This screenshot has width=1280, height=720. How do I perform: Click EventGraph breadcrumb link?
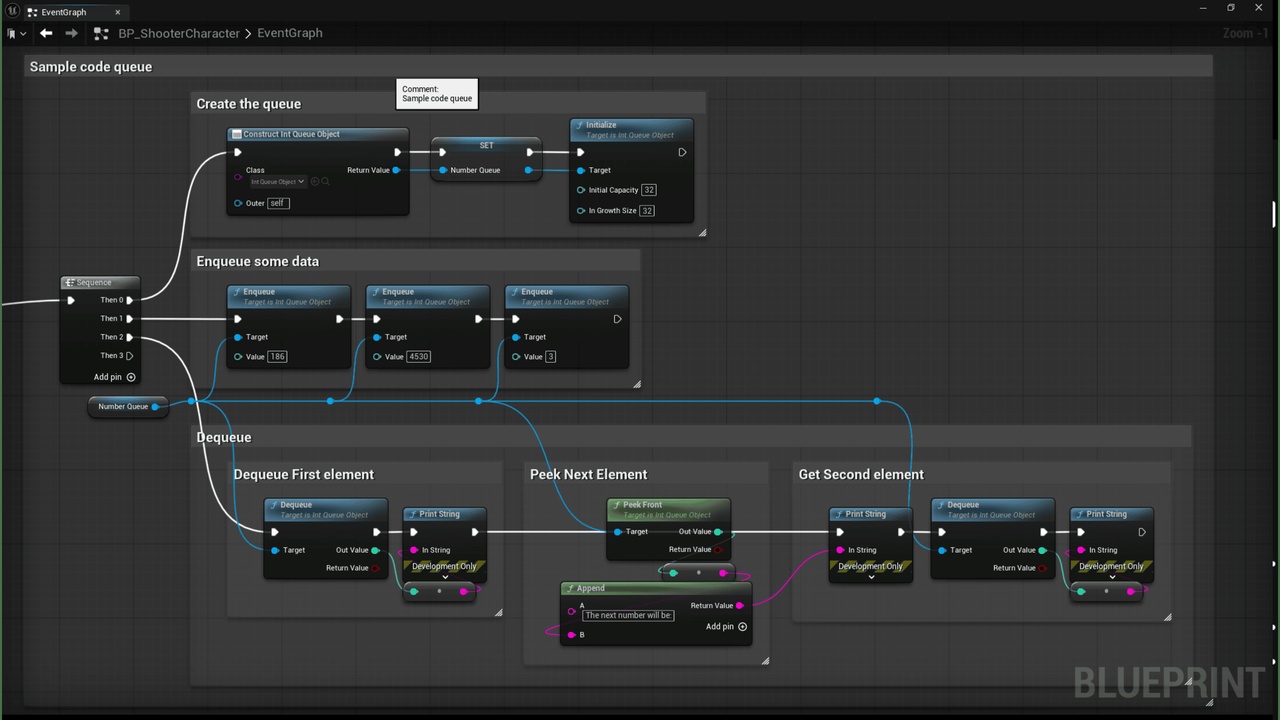[x=290, y=33]
